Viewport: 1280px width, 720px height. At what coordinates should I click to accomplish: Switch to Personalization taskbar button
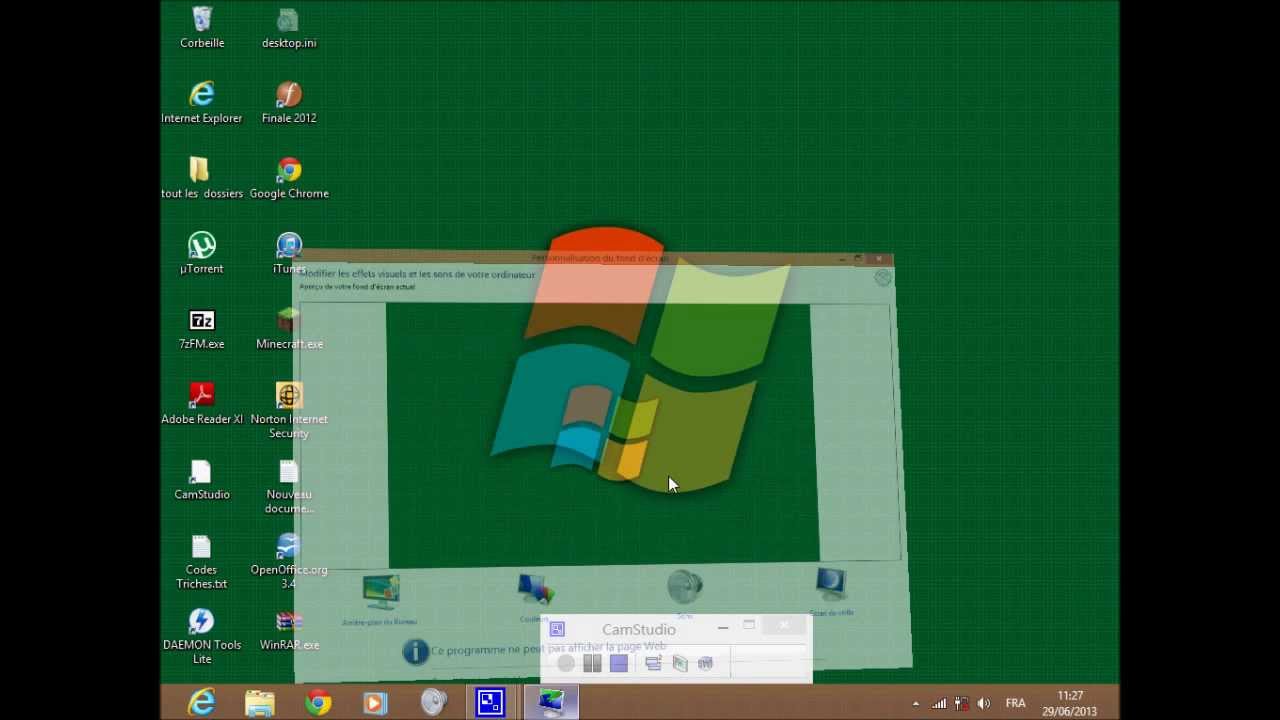(551, 702)
